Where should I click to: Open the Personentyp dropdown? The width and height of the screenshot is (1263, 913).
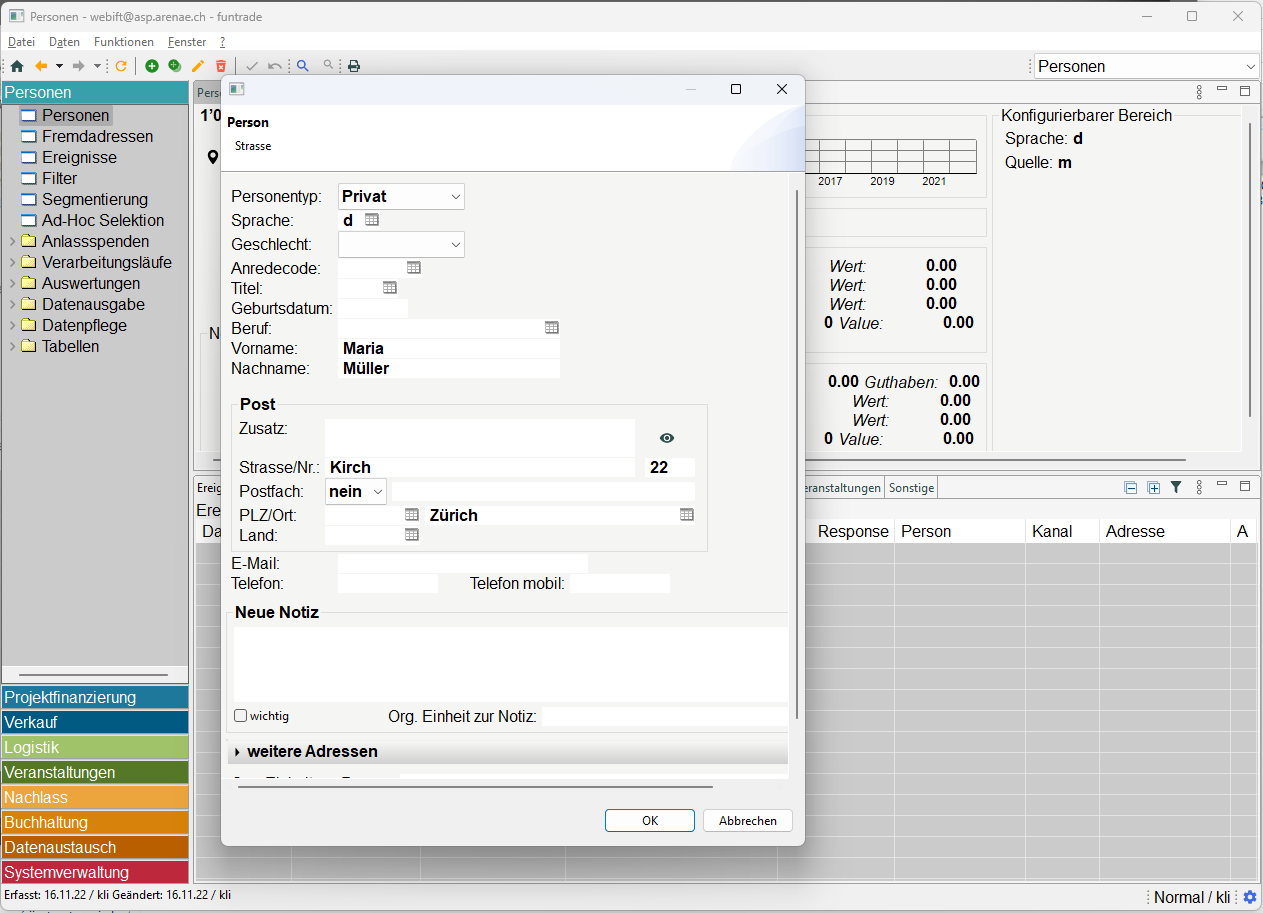click(401, 197)
